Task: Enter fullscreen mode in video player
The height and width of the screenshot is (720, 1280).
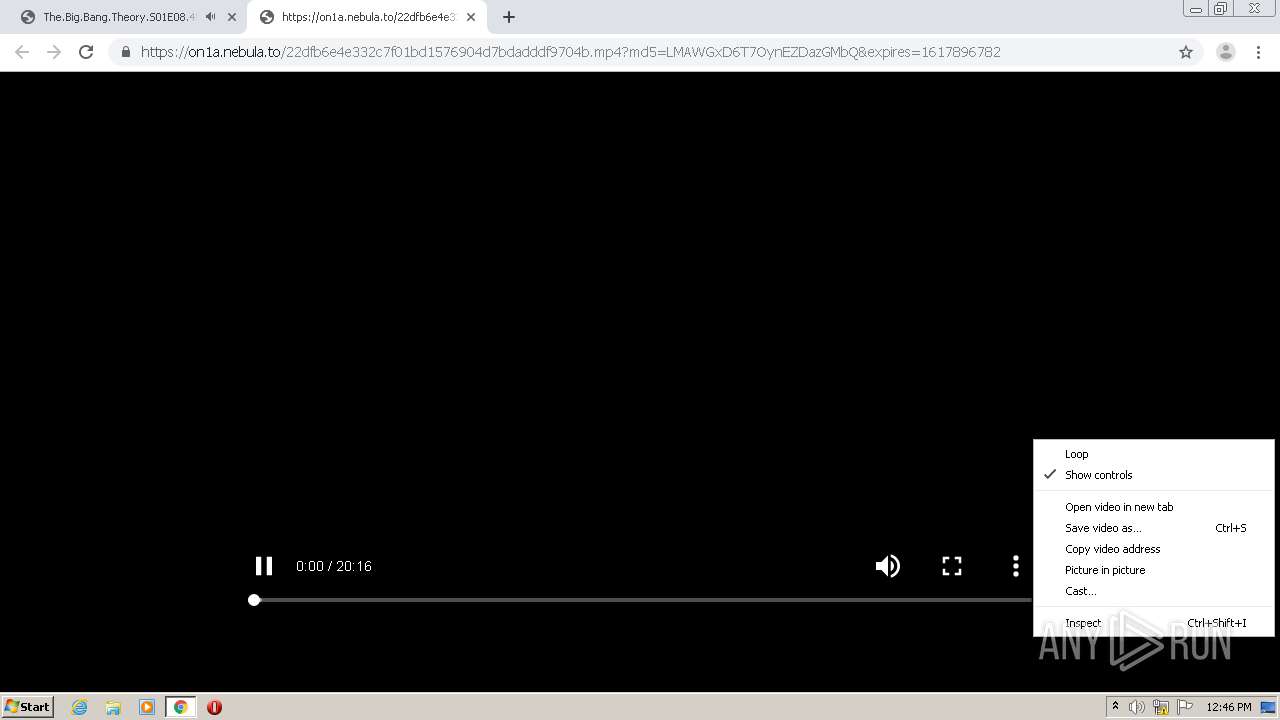Action: pos(952,566)
